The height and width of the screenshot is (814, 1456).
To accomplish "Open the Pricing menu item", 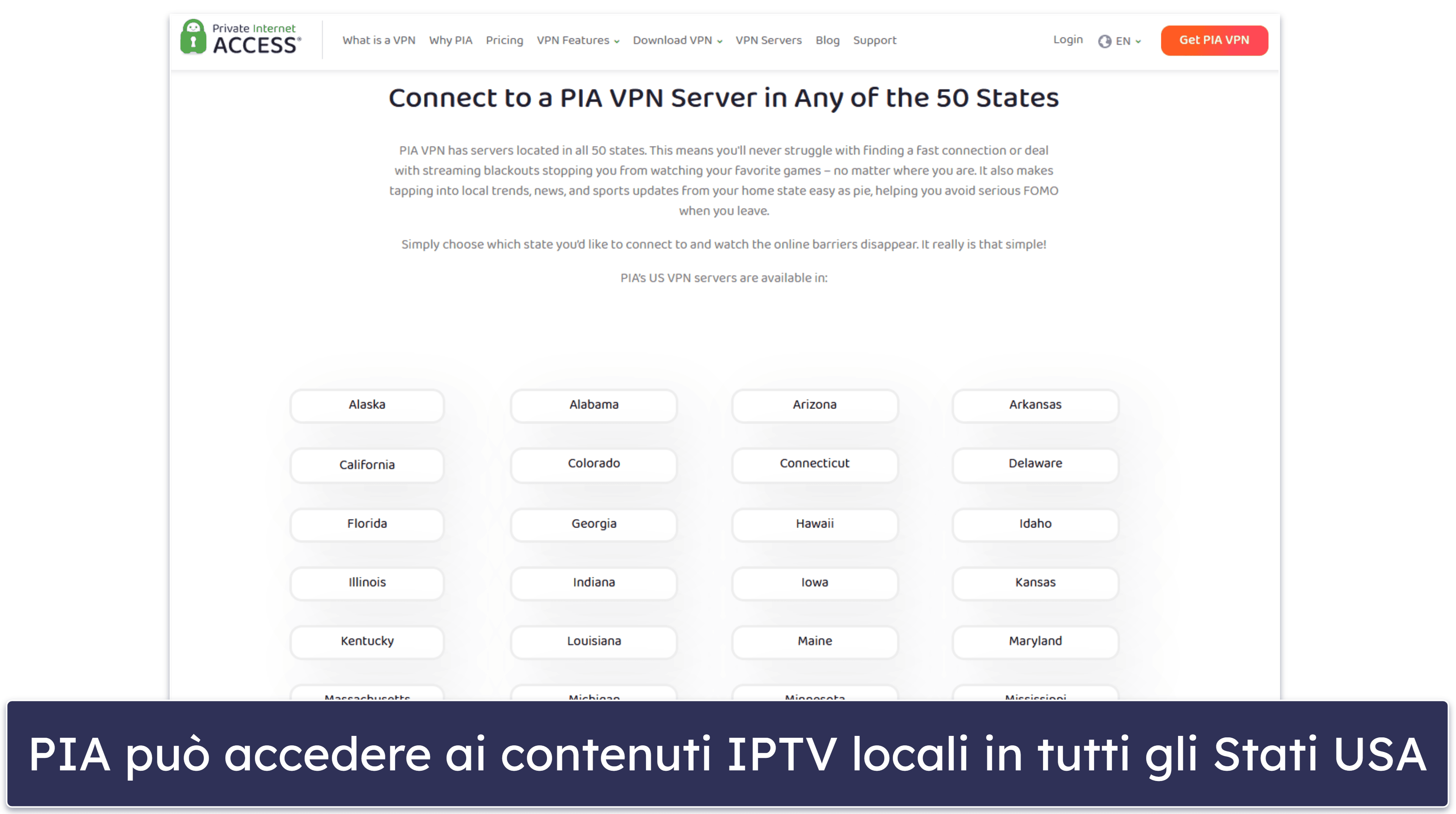I will point(503,40).
